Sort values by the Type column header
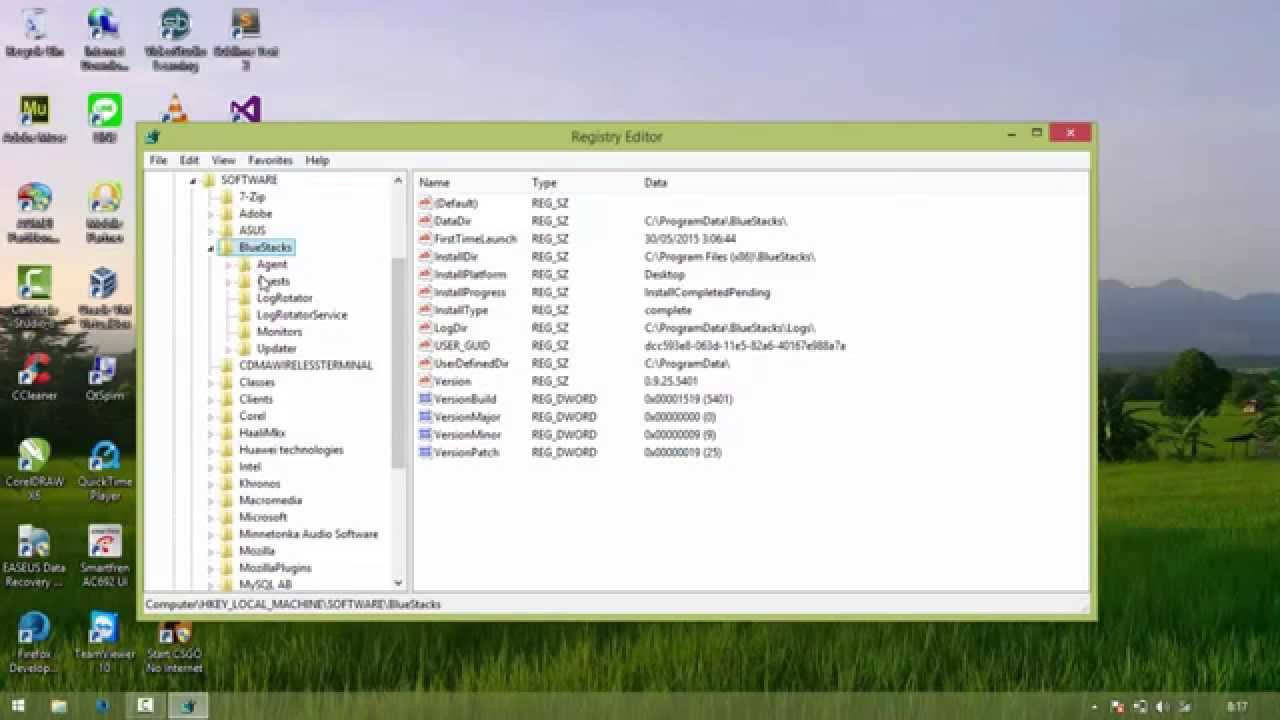1280x720 pixels. tap(584, 183)
